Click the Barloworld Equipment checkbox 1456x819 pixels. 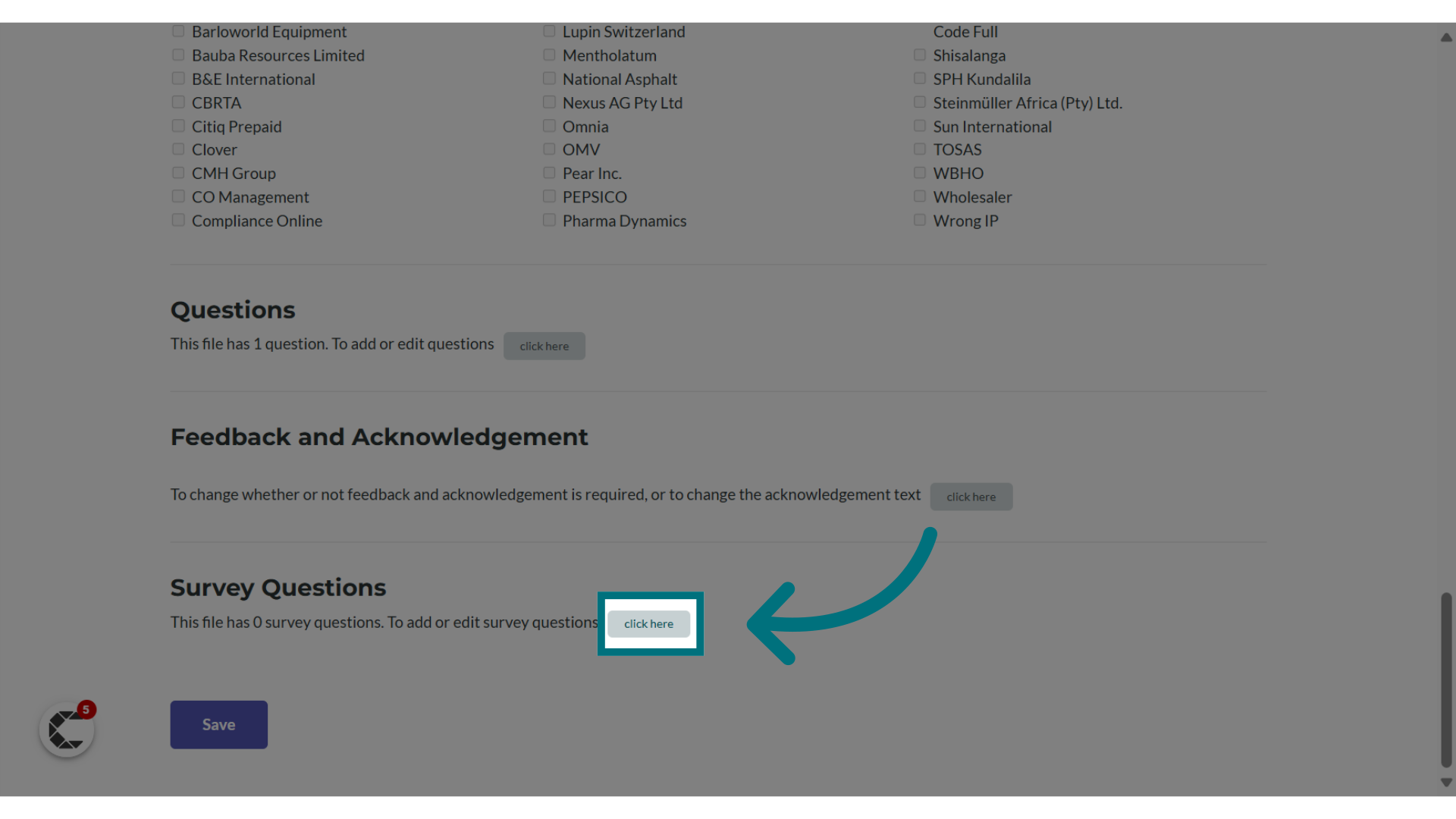click(x=178, y=30)
